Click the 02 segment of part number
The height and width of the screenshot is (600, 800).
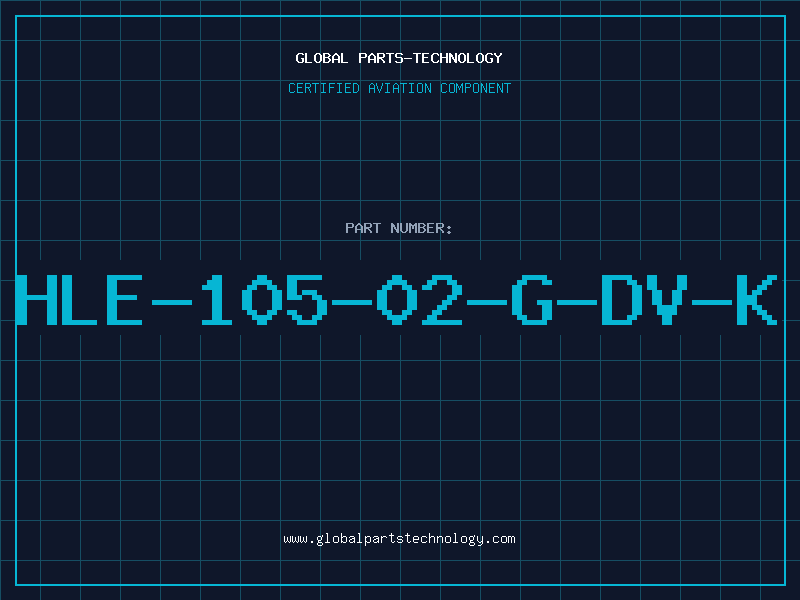coord(419,299)
